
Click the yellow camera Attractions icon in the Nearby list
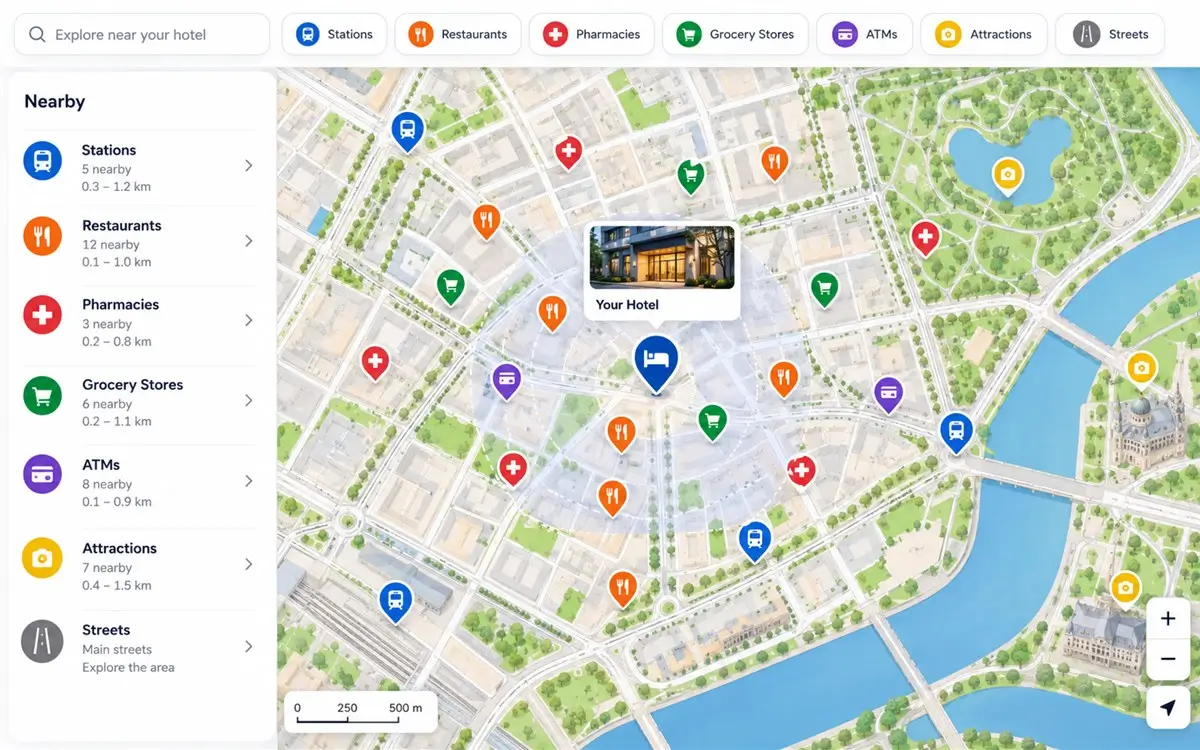click(x=42, y=558)
